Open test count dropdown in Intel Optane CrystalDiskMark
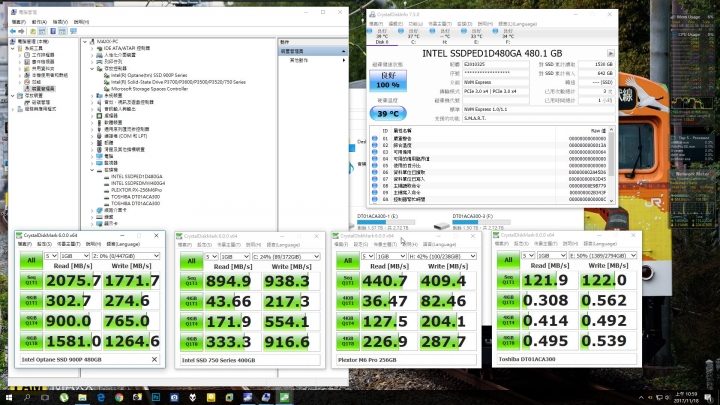This screenshot has height=405, width=720. (51, 256)
